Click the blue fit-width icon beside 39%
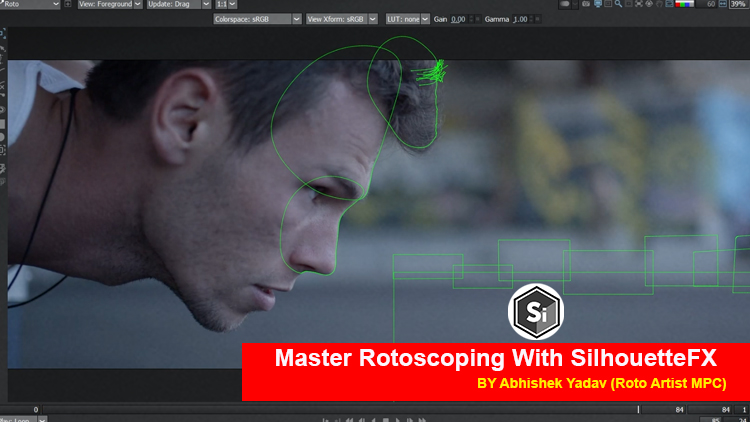Image resolution: width=750 pixels, height=422 pixels. (723, 4)
